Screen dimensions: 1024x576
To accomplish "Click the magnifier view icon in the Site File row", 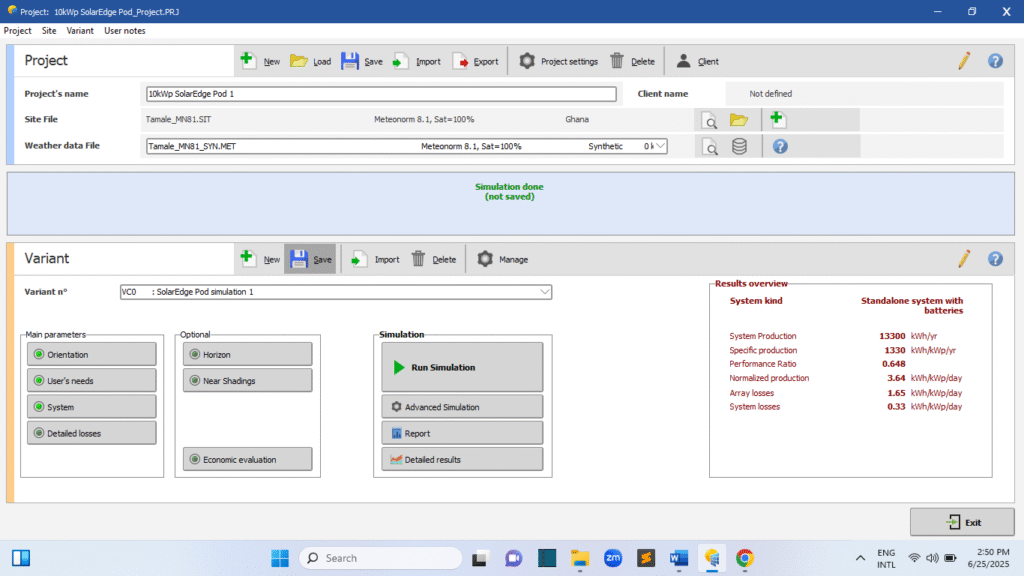I will tap(710, 120).
